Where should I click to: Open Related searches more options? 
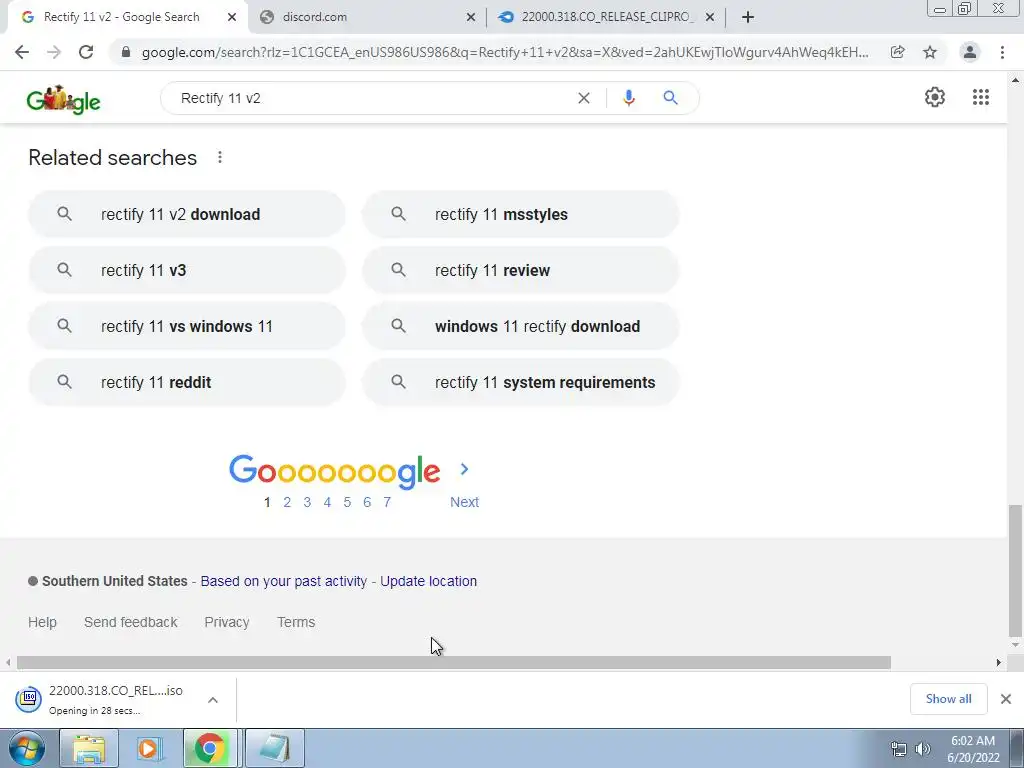[x=220, y=157]
